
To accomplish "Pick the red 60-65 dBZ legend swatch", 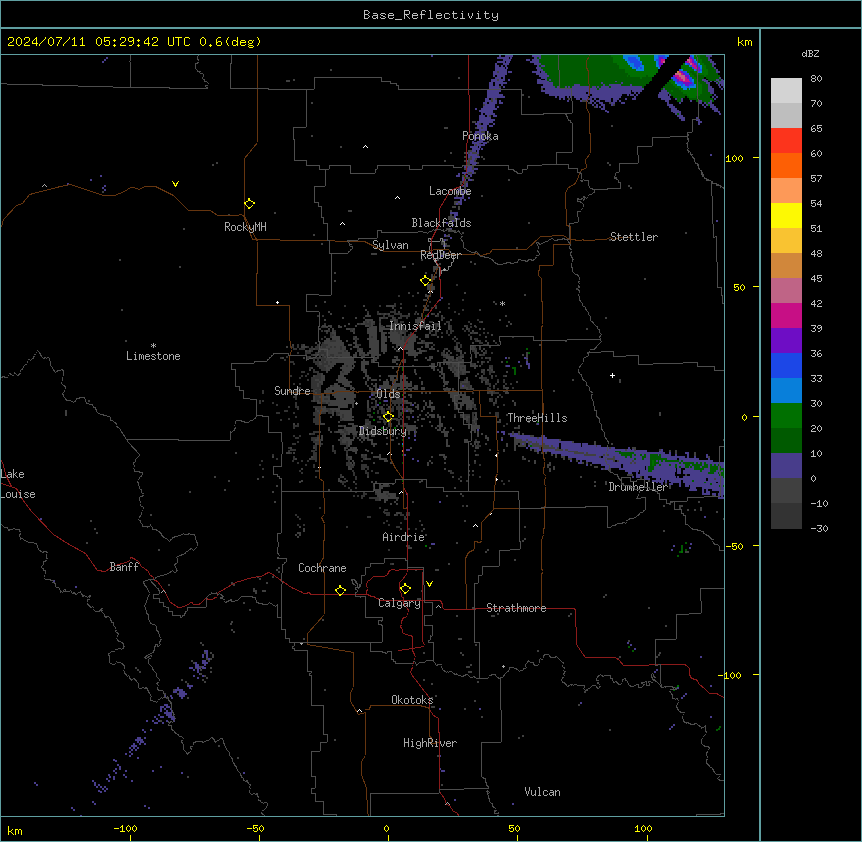I will 786,140.
